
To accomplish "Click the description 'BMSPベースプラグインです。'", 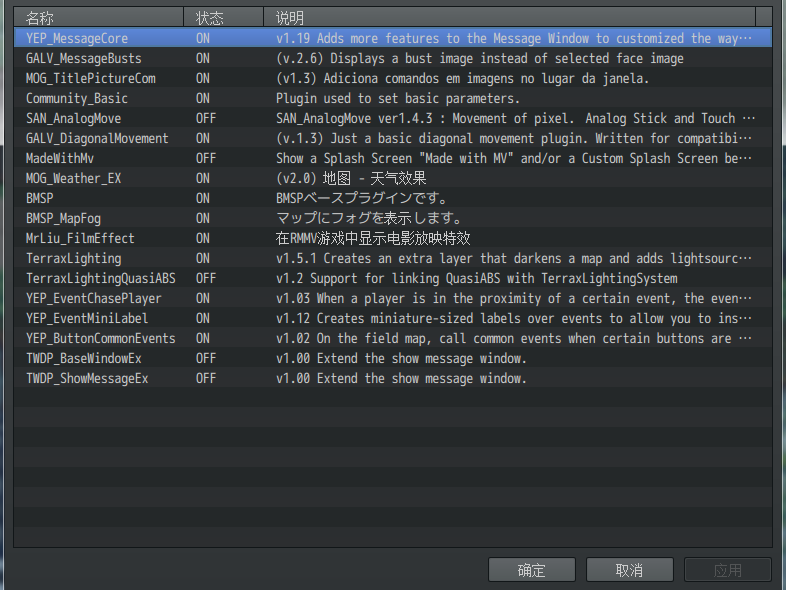I will pyautogui.click(x=361, y=199).
